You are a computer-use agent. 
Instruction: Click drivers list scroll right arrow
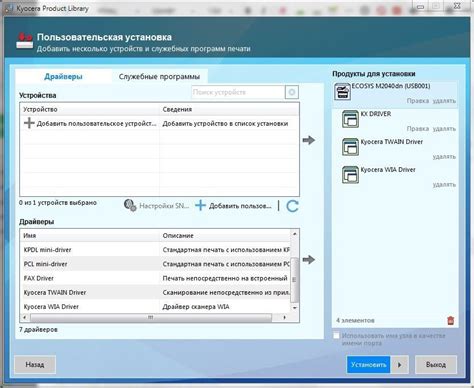(284, 318)
